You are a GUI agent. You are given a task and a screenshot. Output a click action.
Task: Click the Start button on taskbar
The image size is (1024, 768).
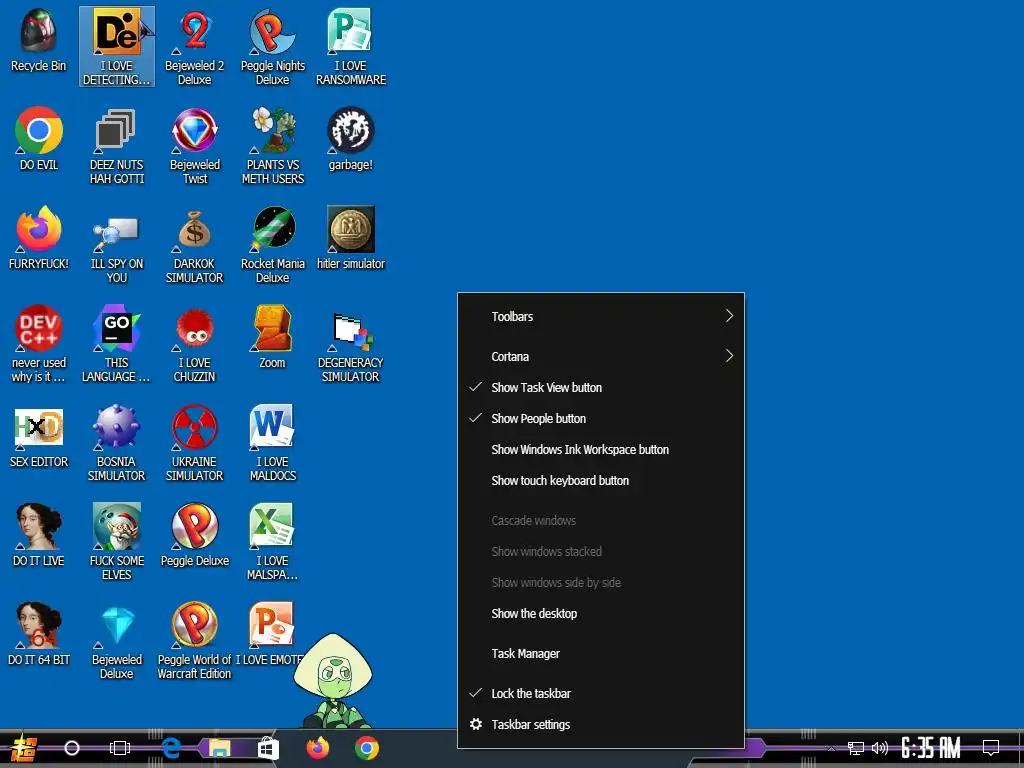point(24,748)
